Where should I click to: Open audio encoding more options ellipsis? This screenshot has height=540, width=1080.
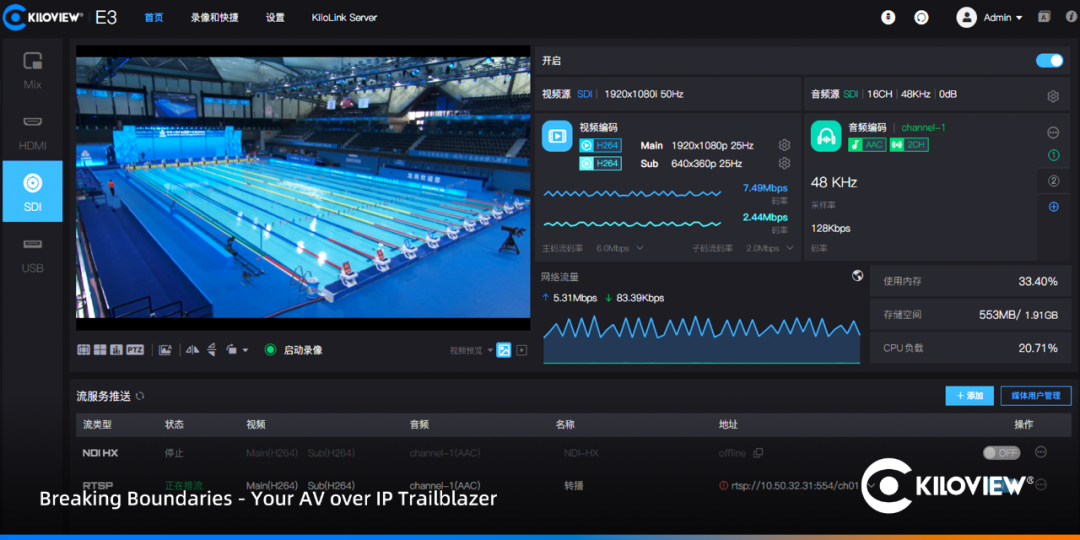1053,132
